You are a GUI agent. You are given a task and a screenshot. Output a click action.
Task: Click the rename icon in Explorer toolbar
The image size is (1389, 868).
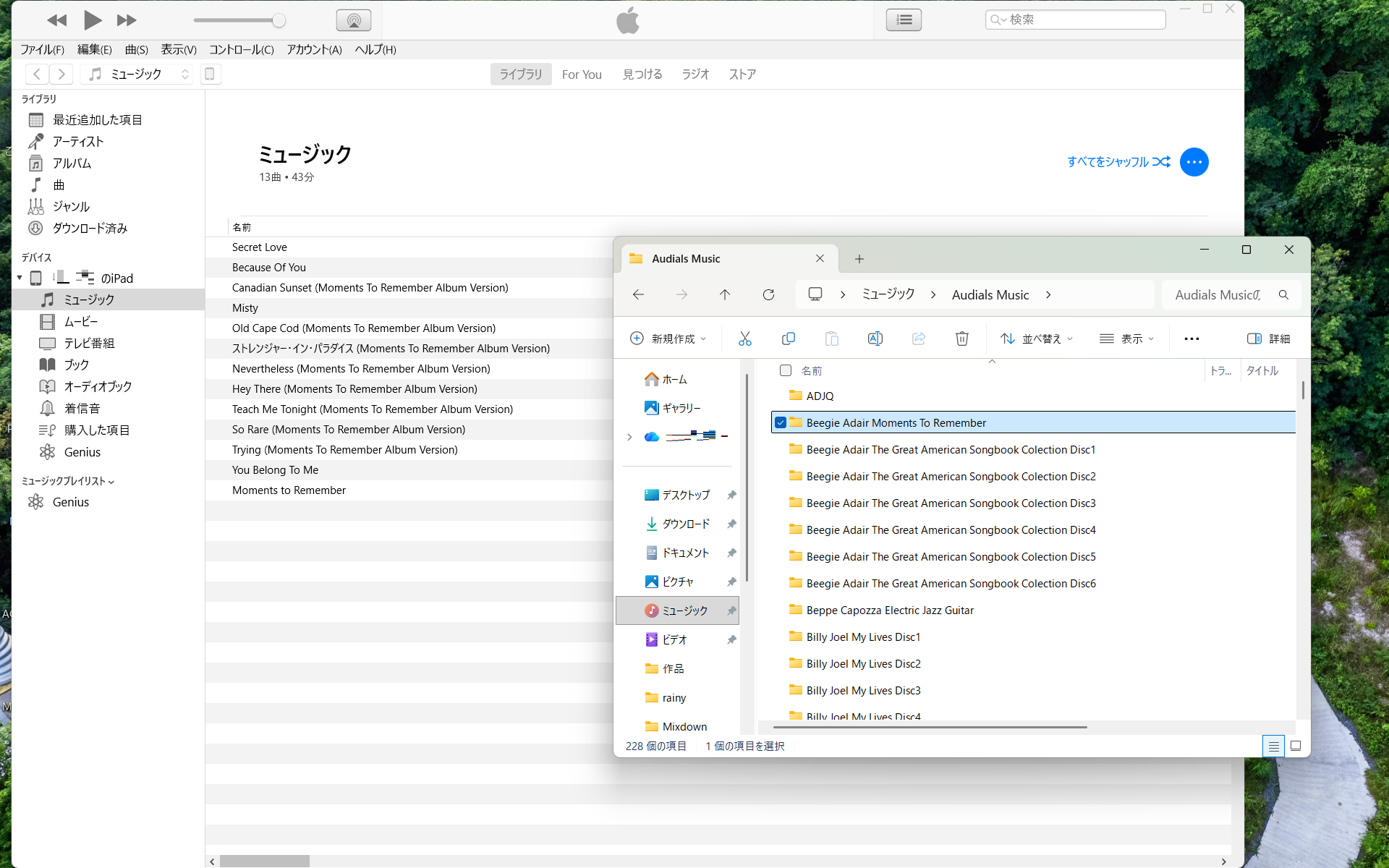[x=875, y=339]
